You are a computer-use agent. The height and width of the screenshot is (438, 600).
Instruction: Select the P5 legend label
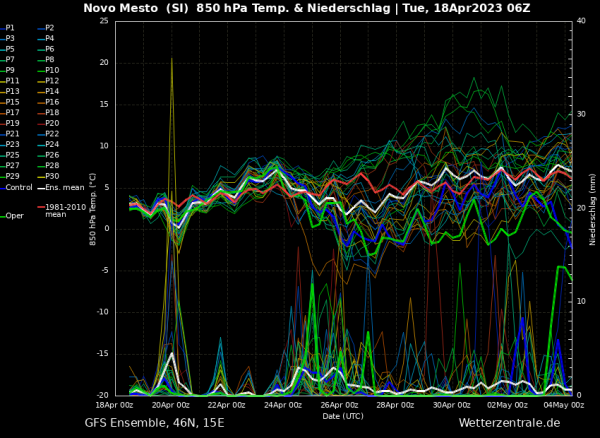click(x=7, y=49)
